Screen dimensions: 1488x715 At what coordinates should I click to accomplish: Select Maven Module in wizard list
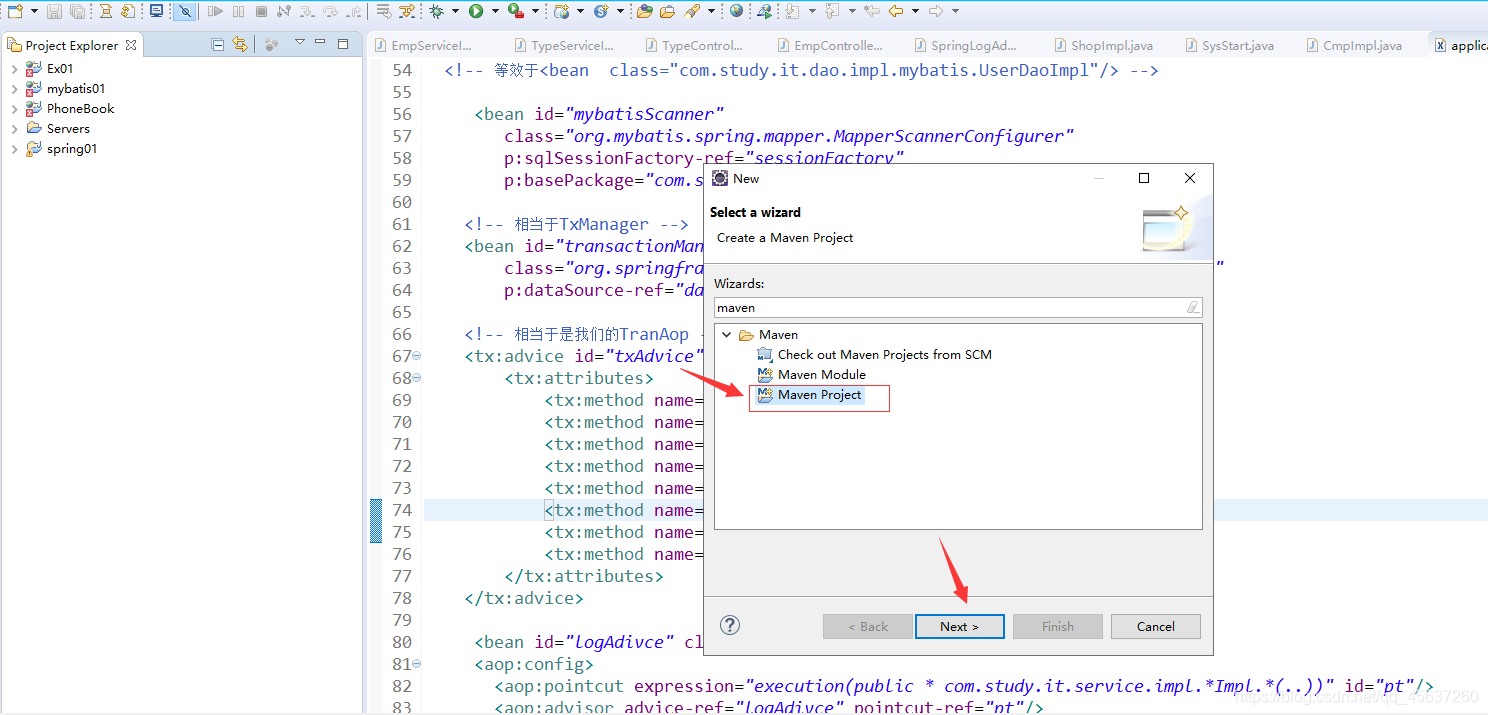click(812, 375)
